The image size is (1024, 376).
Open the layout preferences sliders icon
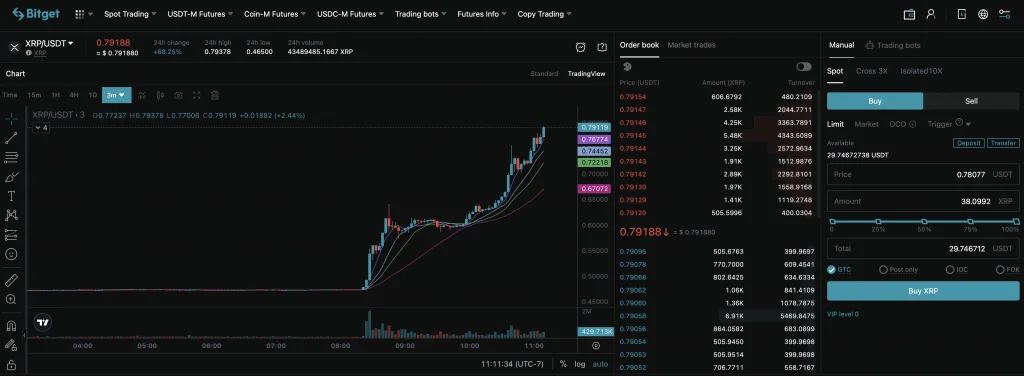(1004, 14)
